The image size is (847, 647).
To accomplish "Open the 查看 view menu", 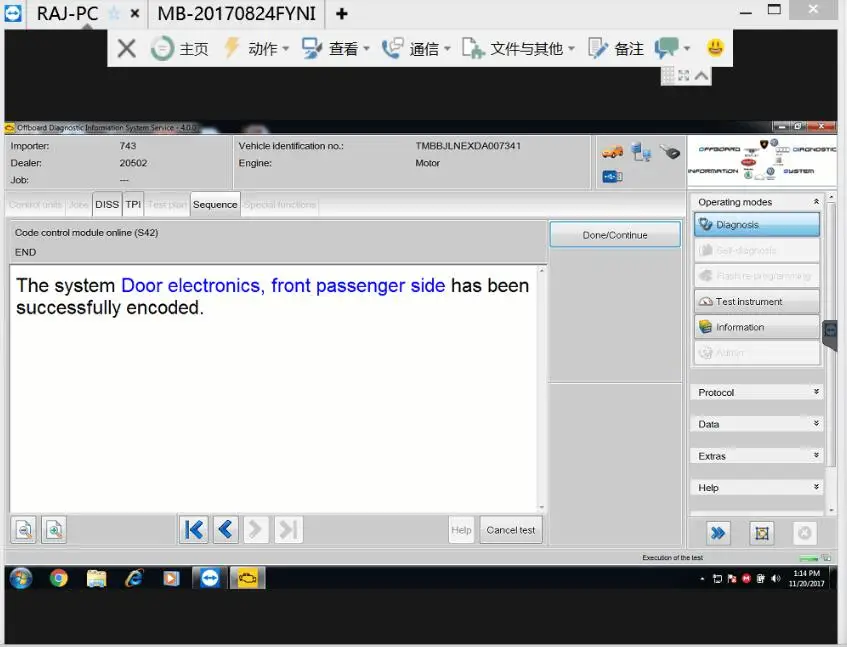I will (x=335, y=49).
